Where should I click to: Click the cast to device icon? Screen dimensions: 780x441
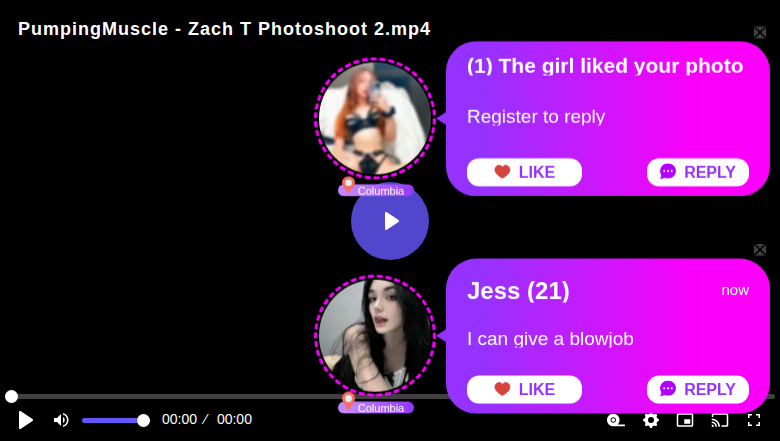pos(720,420)
